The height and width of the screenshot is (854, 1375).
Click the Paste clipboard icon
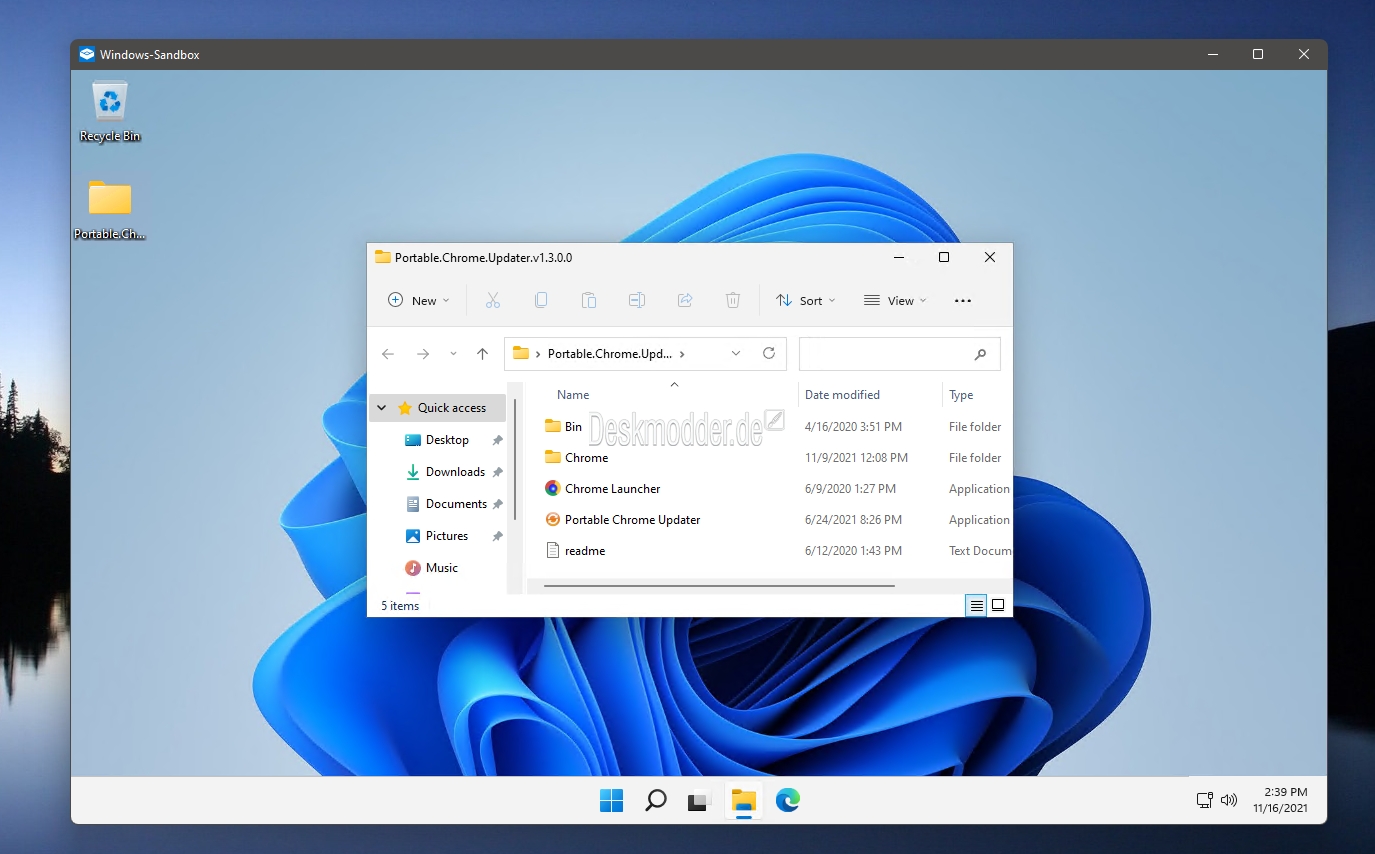tap(589, 300)
